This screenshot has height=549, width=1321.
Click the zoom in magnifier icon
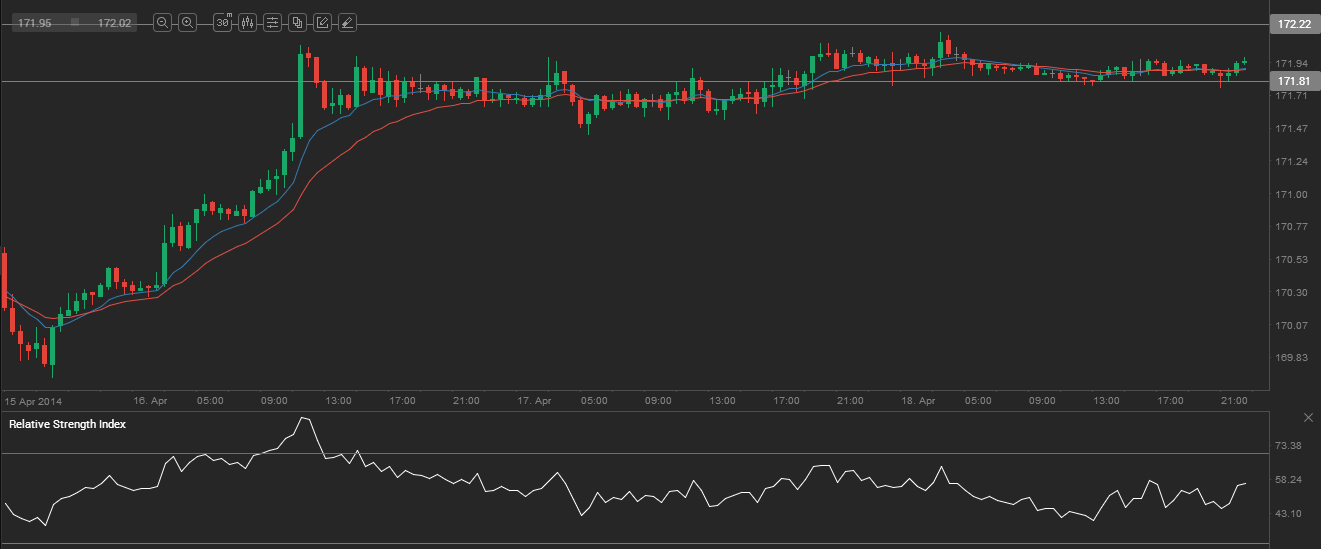(x=187, y=22)
